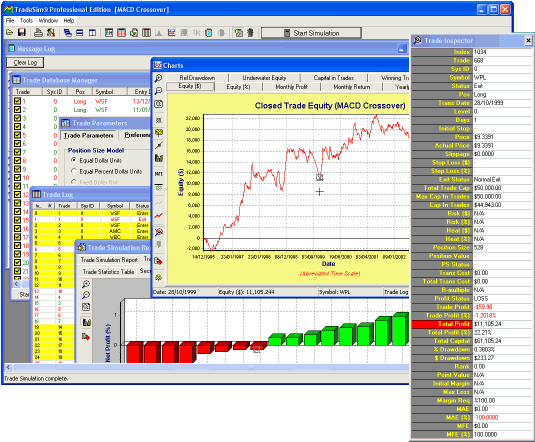The width and height of the screenshot is (535, 442).
Task: Reset zoom in the Charts toolbar
Action: coord(159,104)
